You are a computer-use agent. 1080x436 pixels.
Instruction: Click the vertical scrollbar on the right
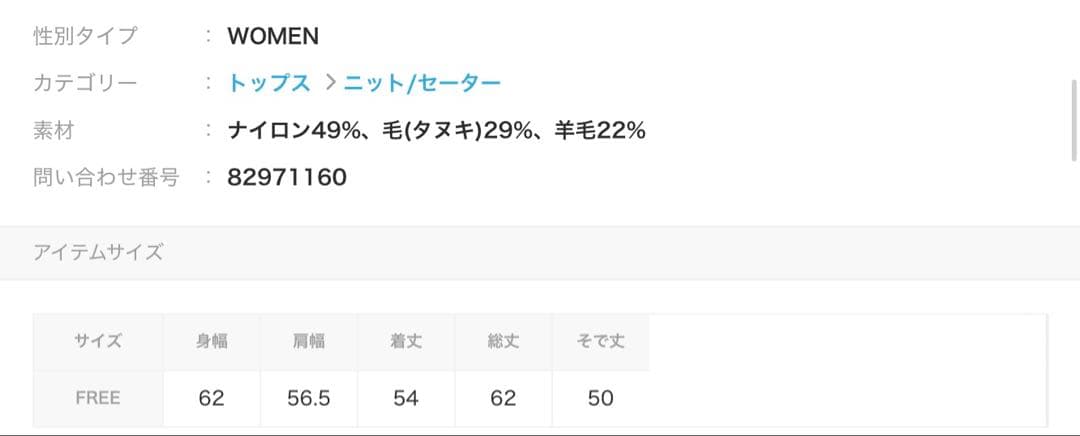click(x=1074, y=120)
